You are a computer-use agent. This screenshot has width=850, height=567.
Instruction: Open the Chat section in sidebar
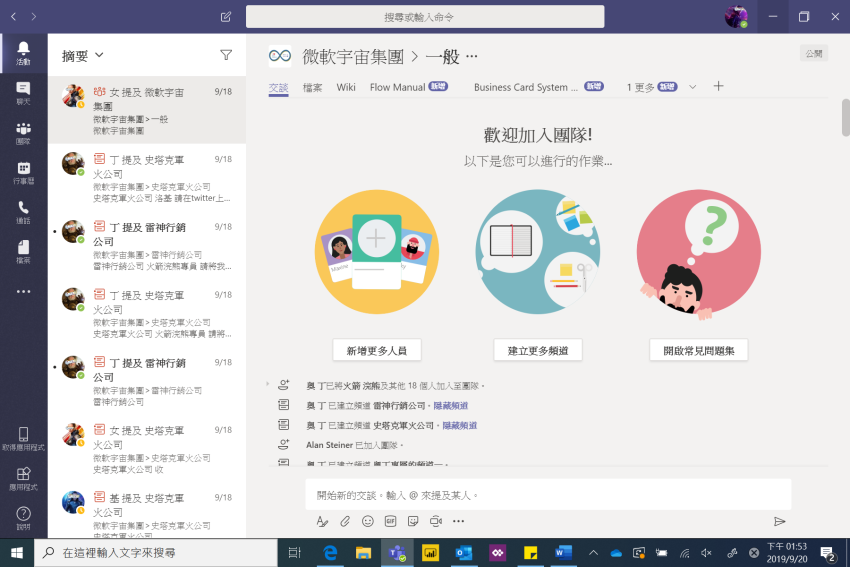(x=23, y=93)
